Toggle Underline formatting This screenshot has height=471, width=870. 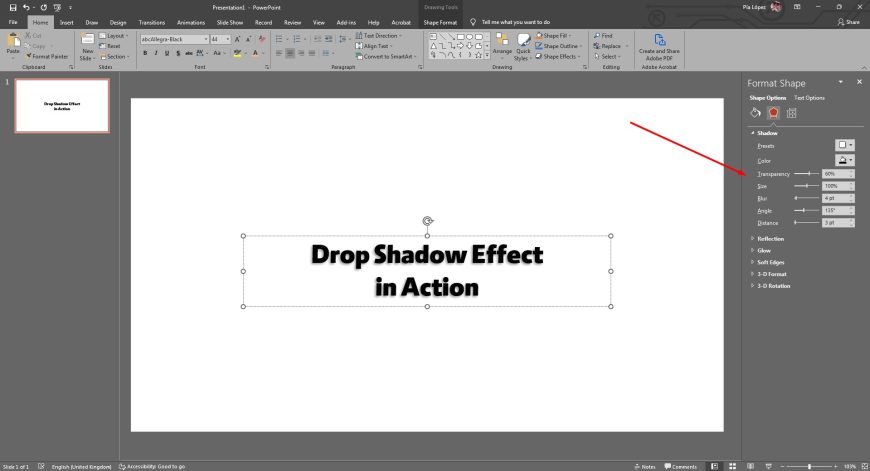click(x=166, y=53)
